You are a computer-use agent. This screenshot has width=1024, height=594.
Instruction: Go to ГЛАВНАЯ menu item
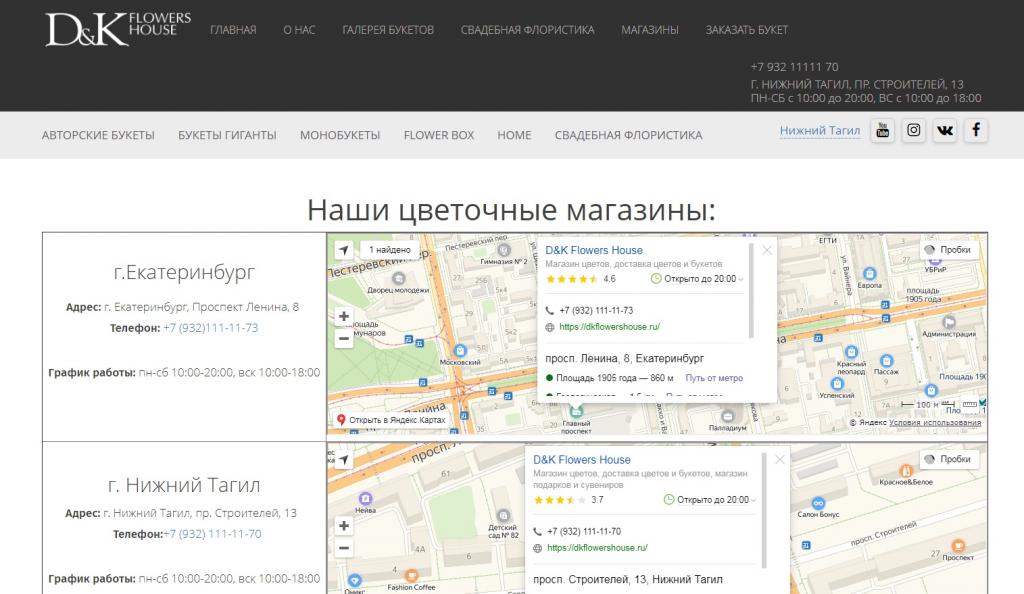click(x=233, y=30)
